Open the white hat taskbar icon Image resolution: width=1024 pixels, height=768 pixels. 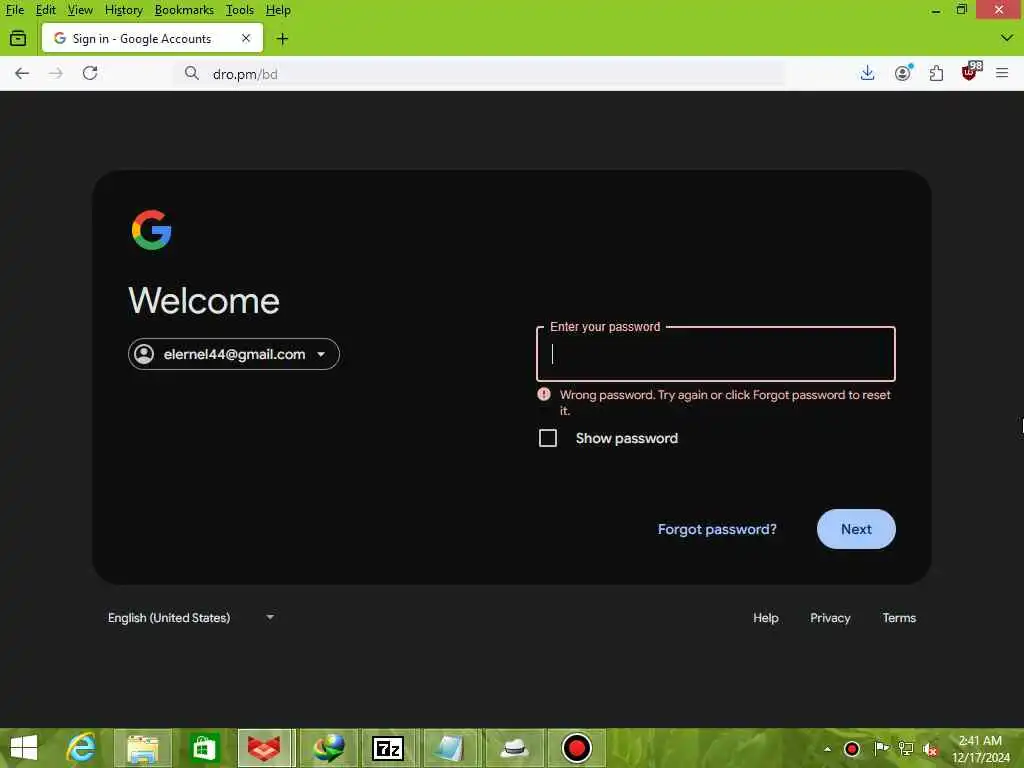515,748
